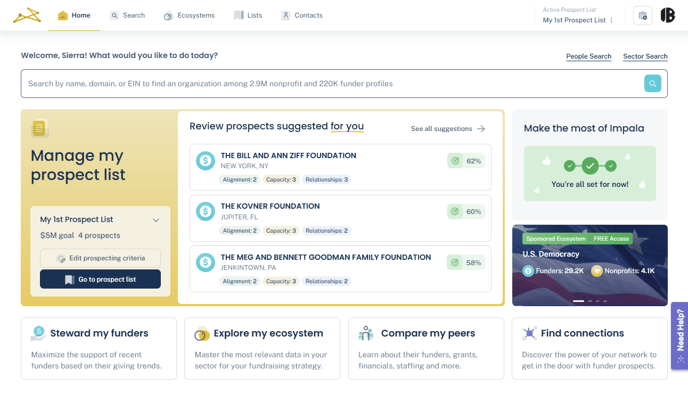Open the user profile avatar
Viewport: 688px width, 402px height.
(x=667, y=16)
